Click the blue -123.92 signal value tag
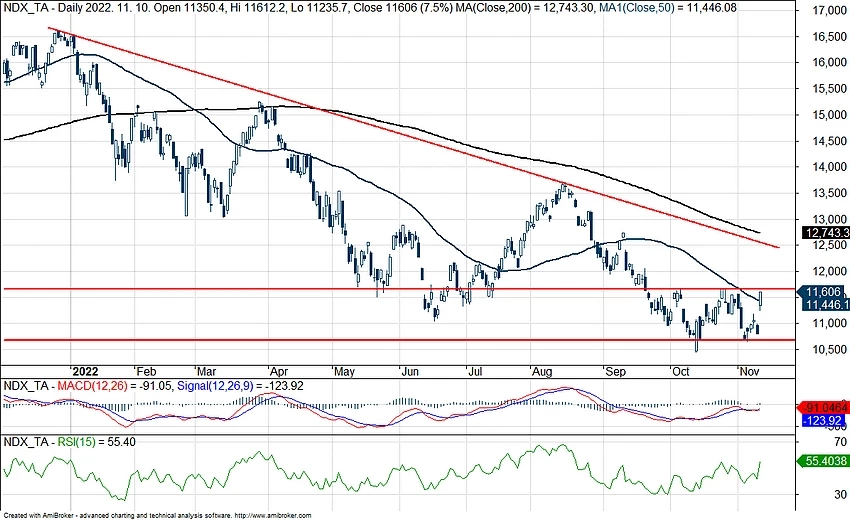Viewport: 850px width, 520px height. click(824, 421)
